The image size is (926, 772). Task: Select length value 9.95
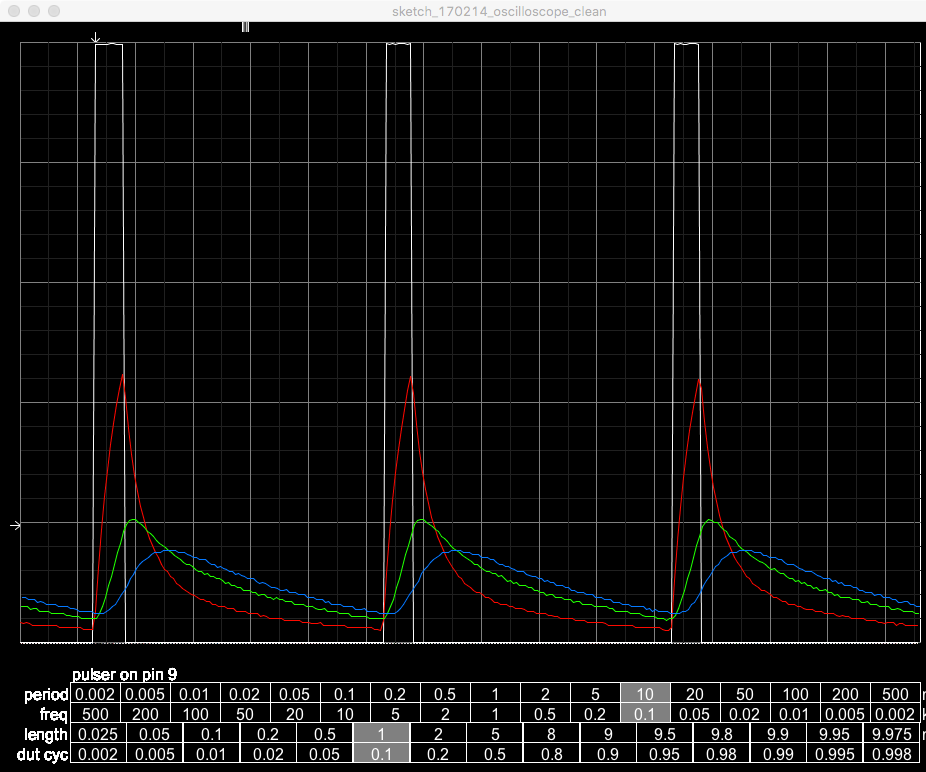(x=835, y=734)
